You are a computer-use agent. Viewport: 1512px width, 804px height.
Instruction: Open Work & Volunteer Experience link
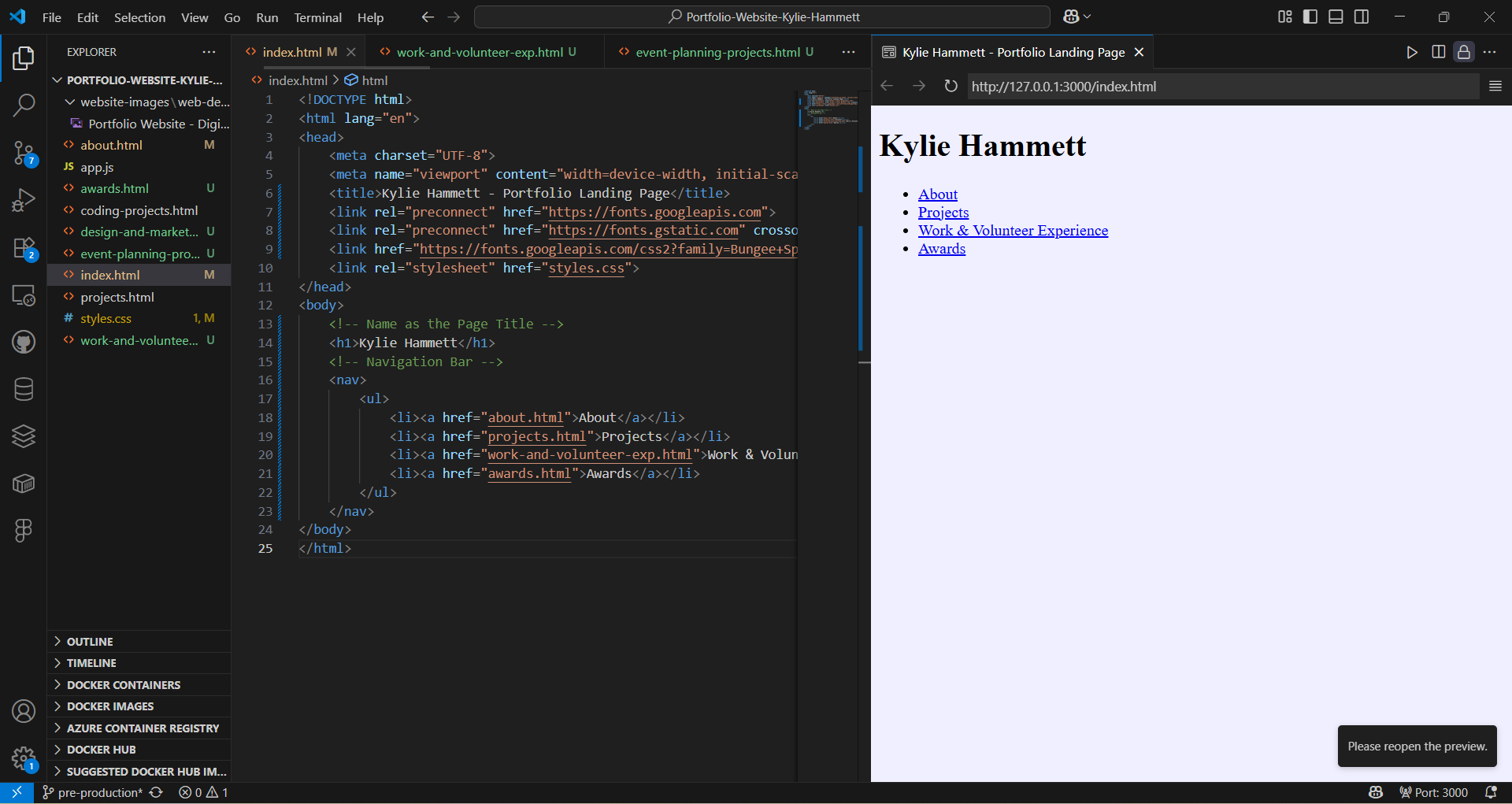point(1013,231)
